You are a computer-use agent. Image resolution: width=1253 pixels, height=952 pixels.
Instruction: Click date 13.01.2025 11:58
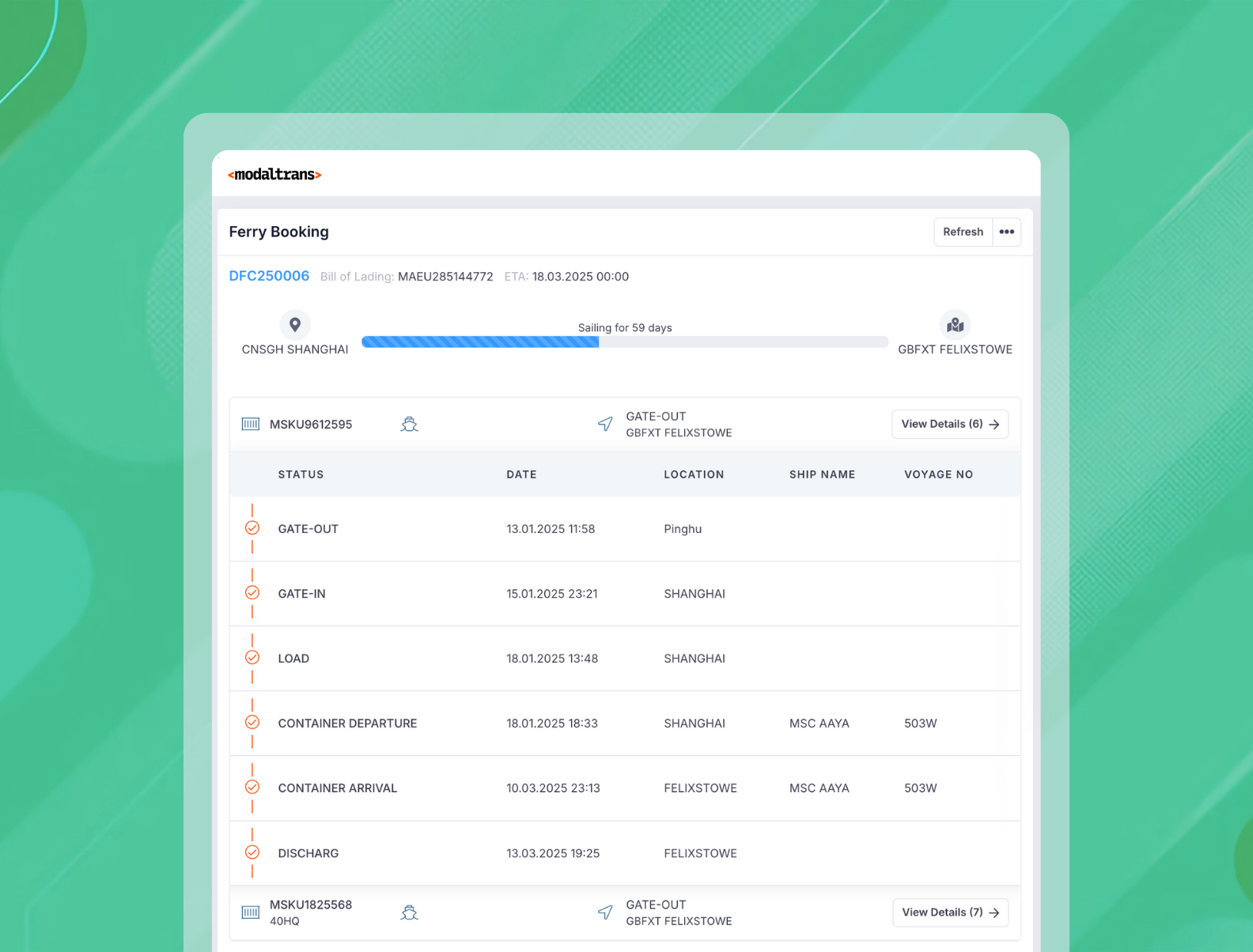click(551, 529)
